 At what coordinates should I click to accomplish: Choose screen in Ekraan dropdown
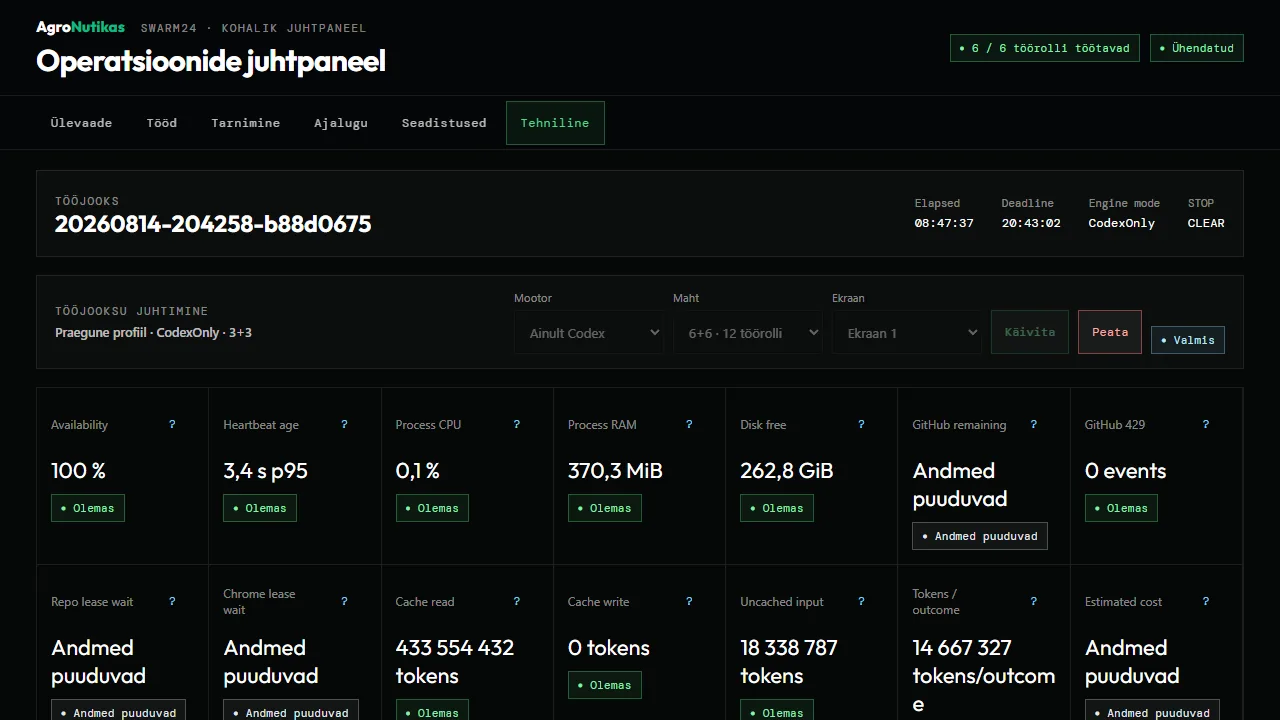(907, 333)
